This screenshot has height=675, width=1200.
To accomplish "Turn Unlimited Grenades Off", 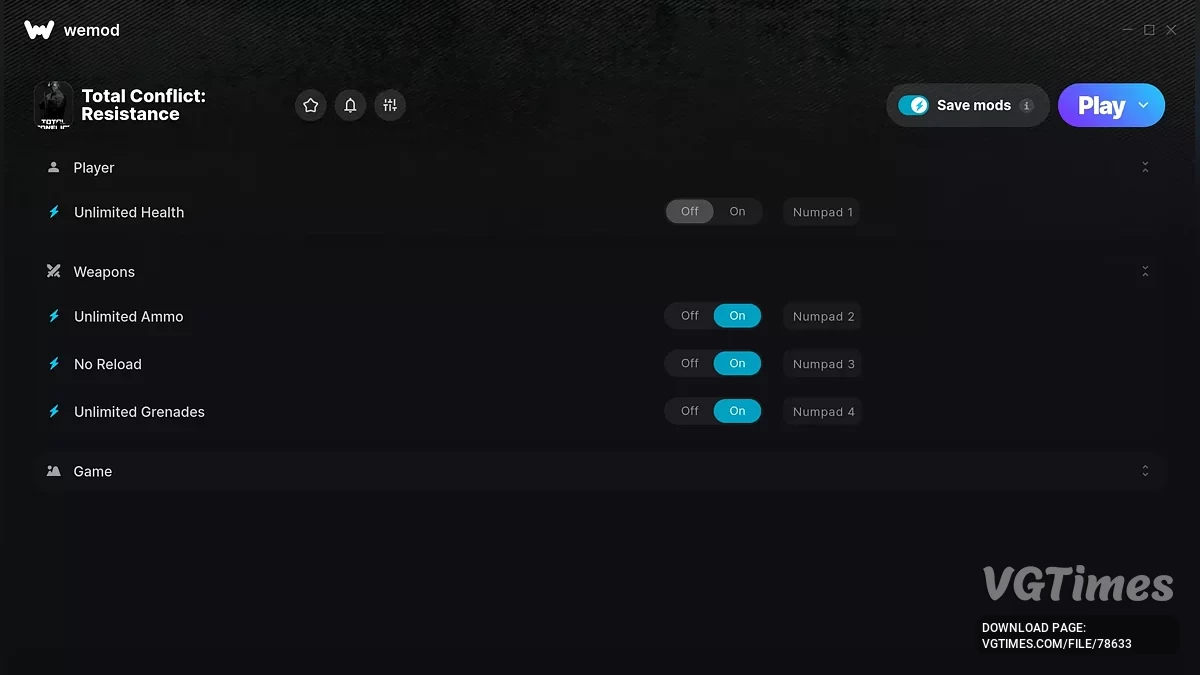I will click(690, 410).
